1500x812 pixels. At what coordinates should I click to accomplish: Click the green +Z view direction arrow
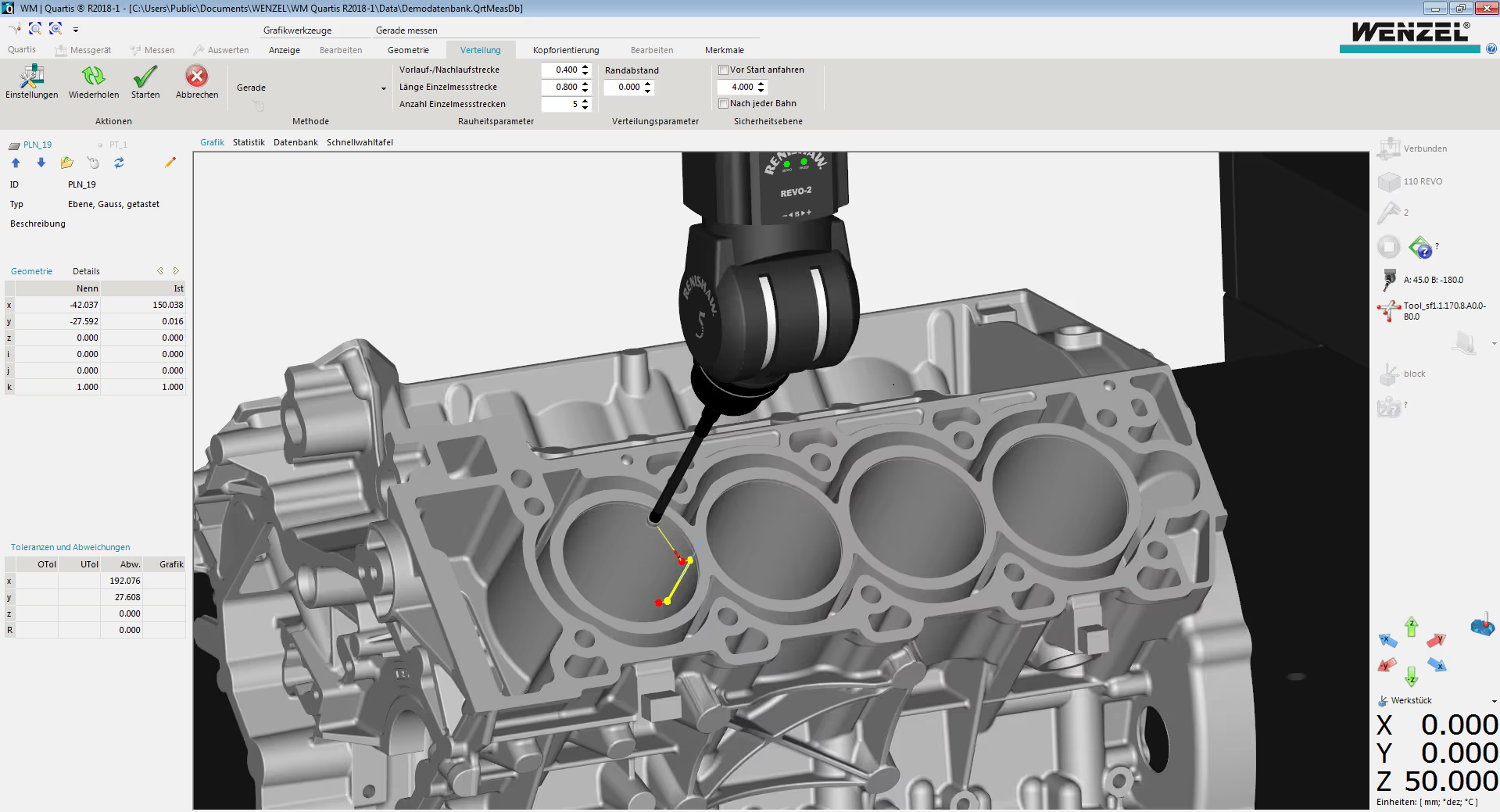coord(1411,627)
